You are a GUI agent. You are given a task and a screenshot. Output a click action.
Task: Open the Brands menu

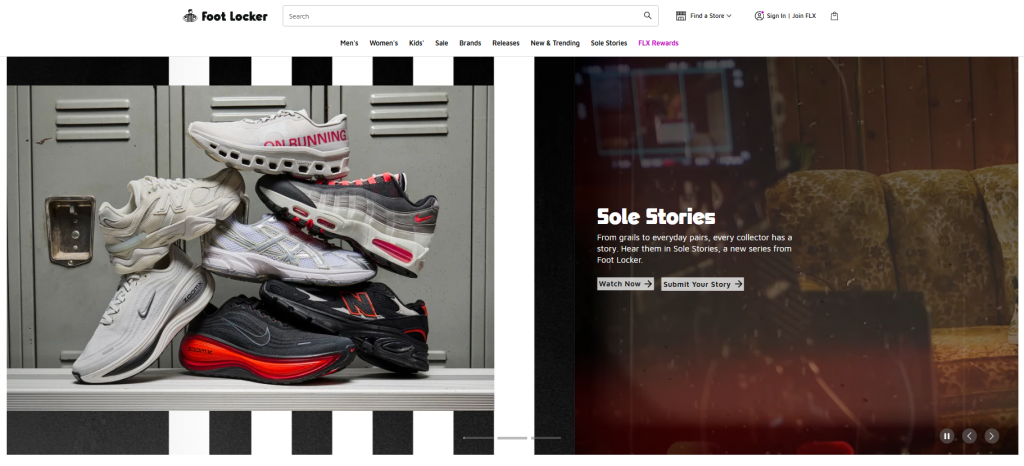click(x=470, y=43)
